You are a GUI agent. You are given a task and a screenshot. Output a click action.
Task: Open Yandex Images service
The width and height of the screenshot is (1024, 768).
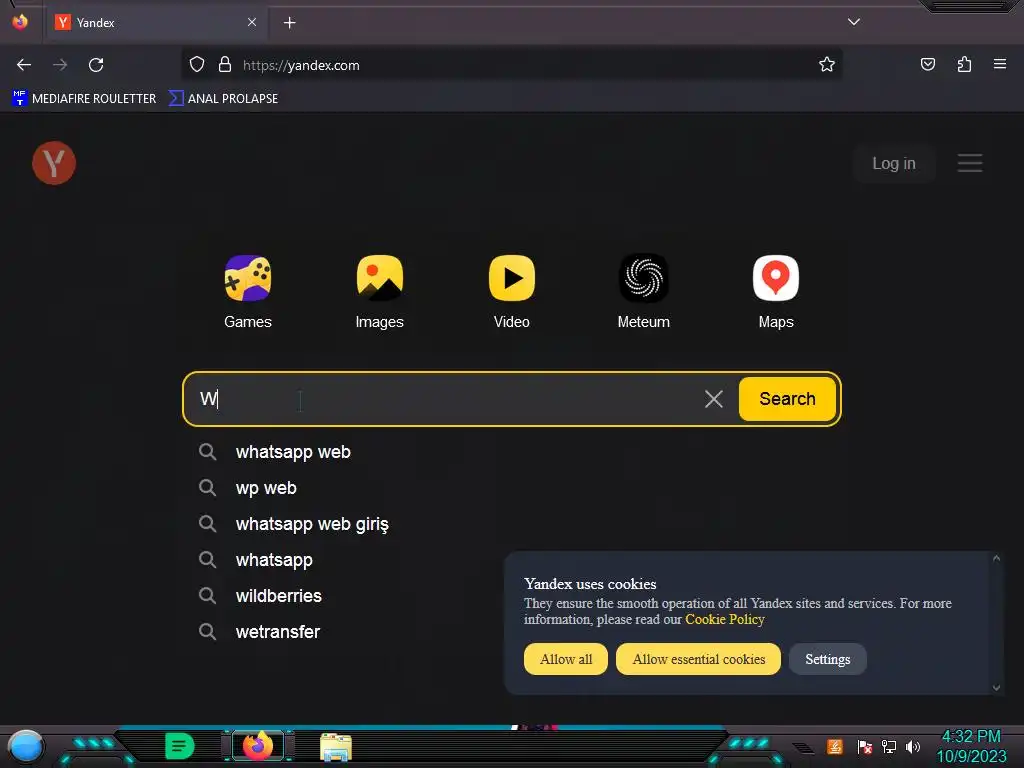[379, 291]
